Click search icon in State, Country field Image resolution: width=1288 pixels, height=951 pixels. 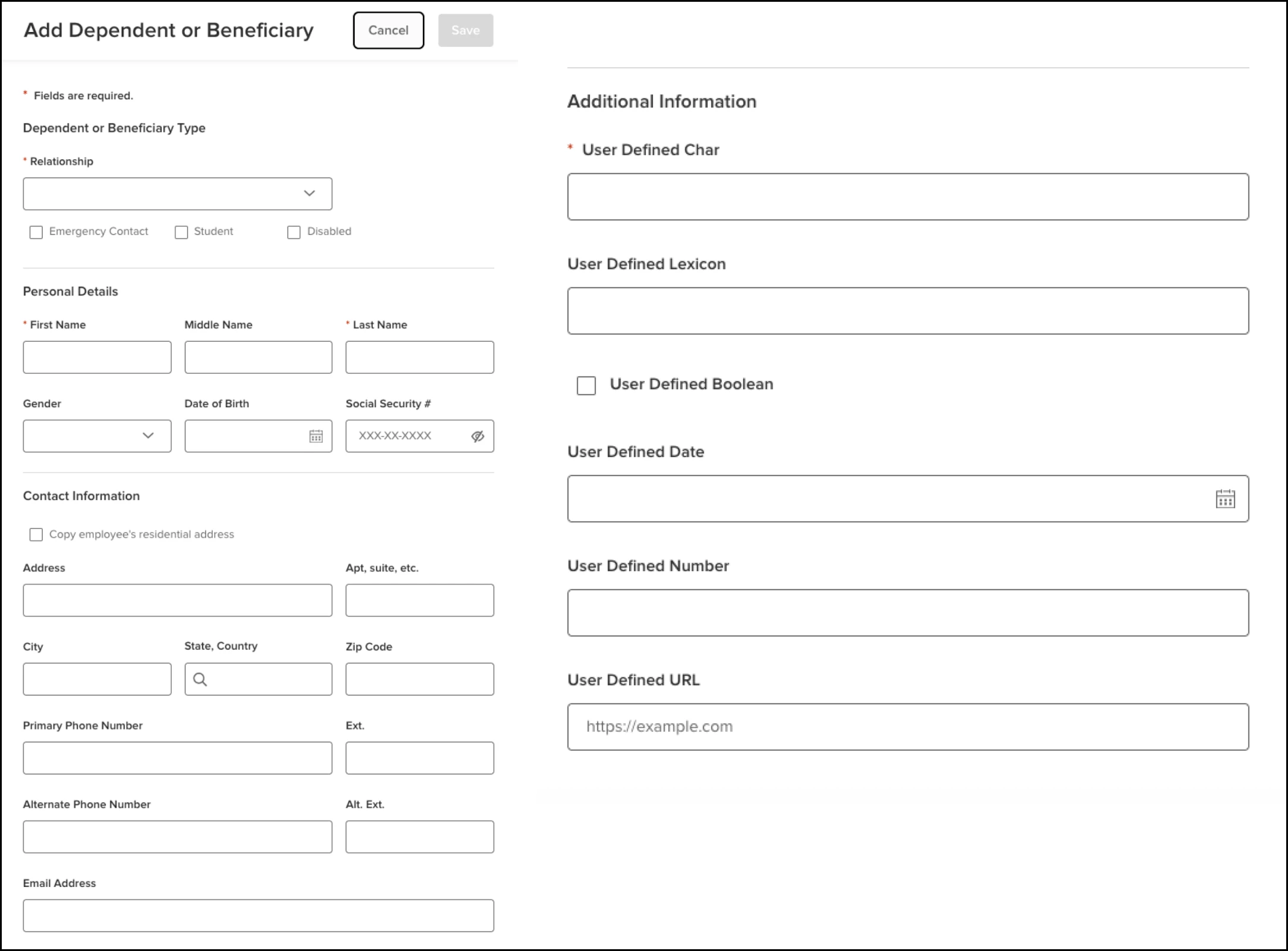click(200, 679)
